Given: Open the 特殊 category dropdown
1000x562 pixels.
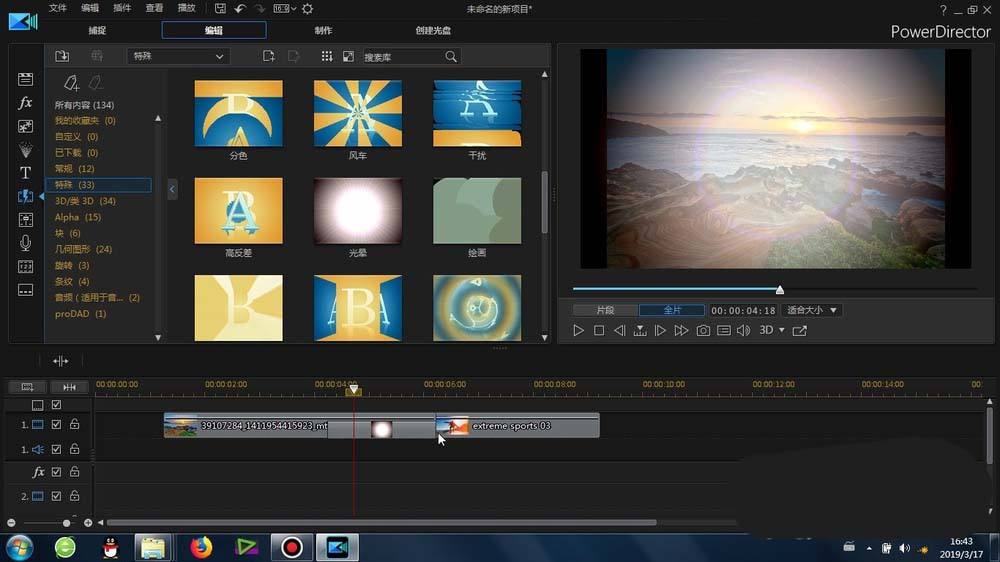Looking at the screenshot, I should (178, 56).
